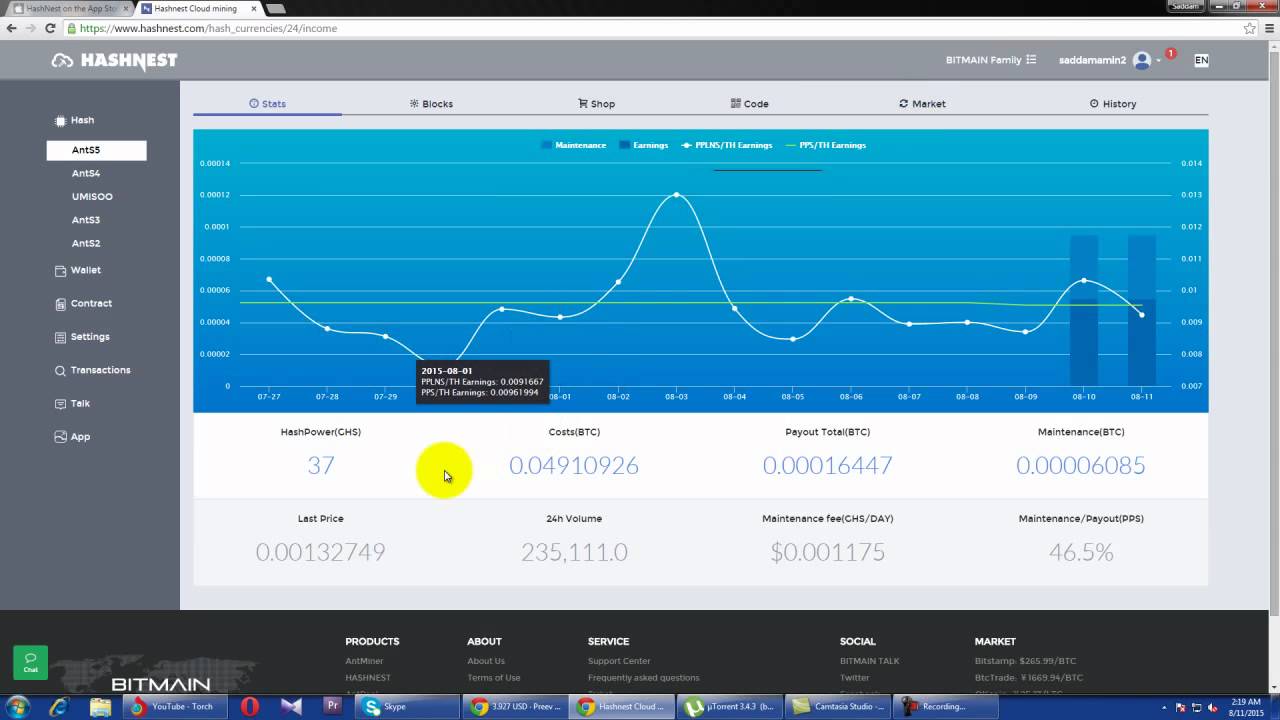Launch Internet Explorer from taskbar
The height and width of the screenshot is (720, 1280).
(59, 706)
